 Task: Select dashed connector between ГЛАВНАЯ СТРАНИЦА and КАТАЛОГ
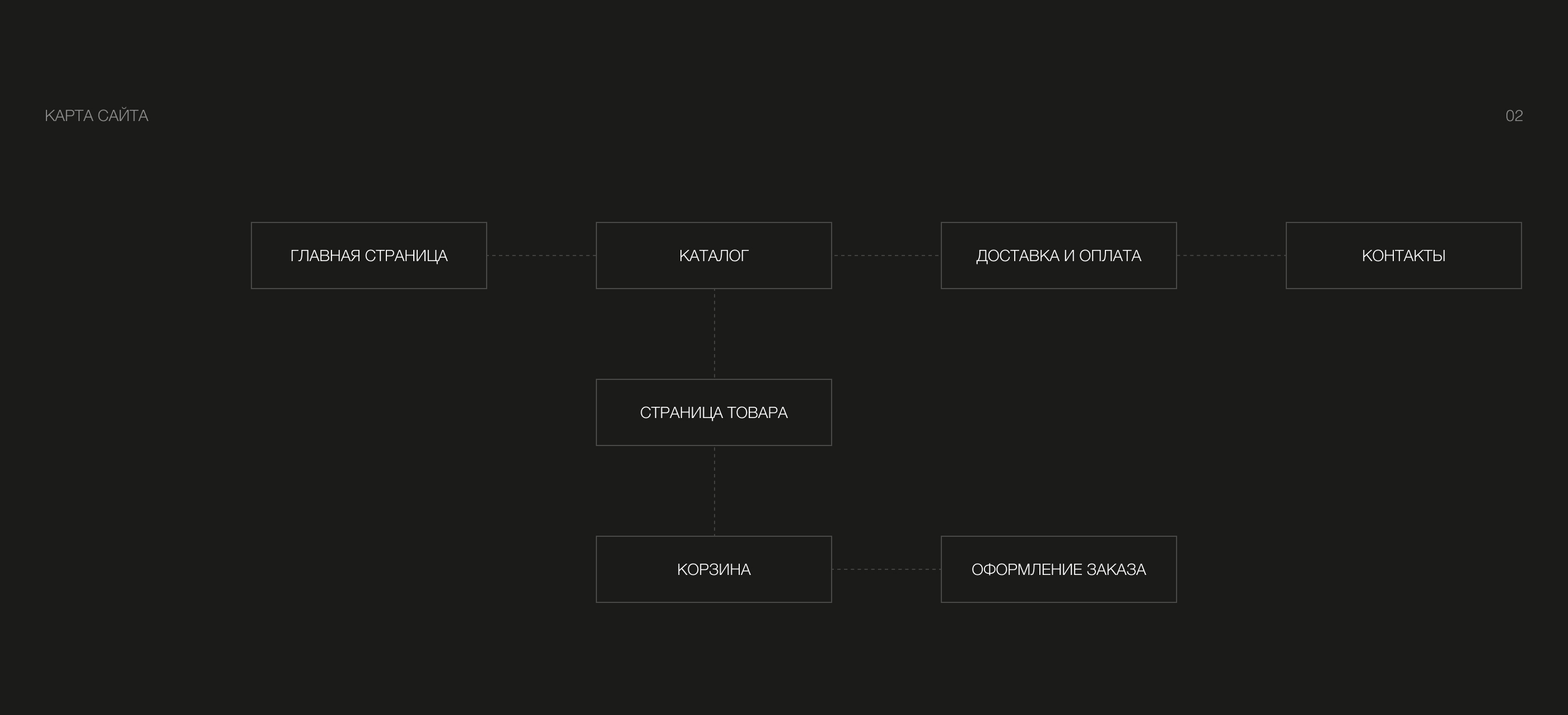coord(541,256)
